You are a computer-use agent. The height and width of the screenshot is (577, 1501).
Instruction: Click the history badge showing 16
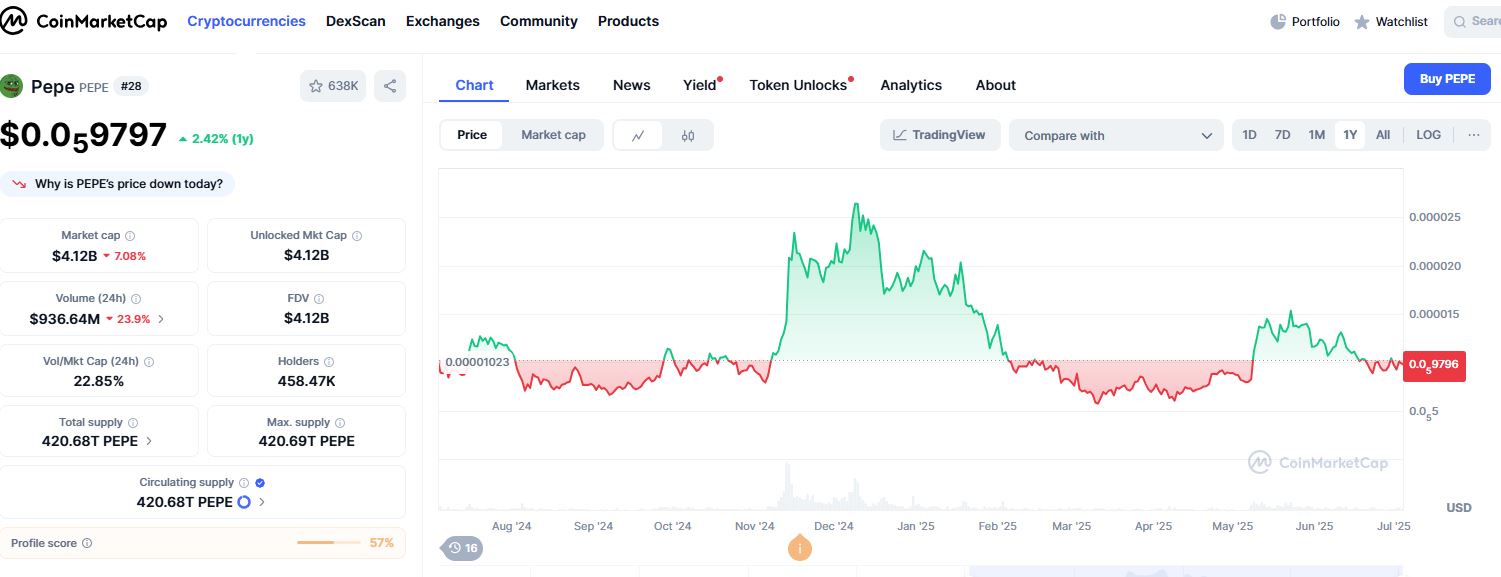462,548
